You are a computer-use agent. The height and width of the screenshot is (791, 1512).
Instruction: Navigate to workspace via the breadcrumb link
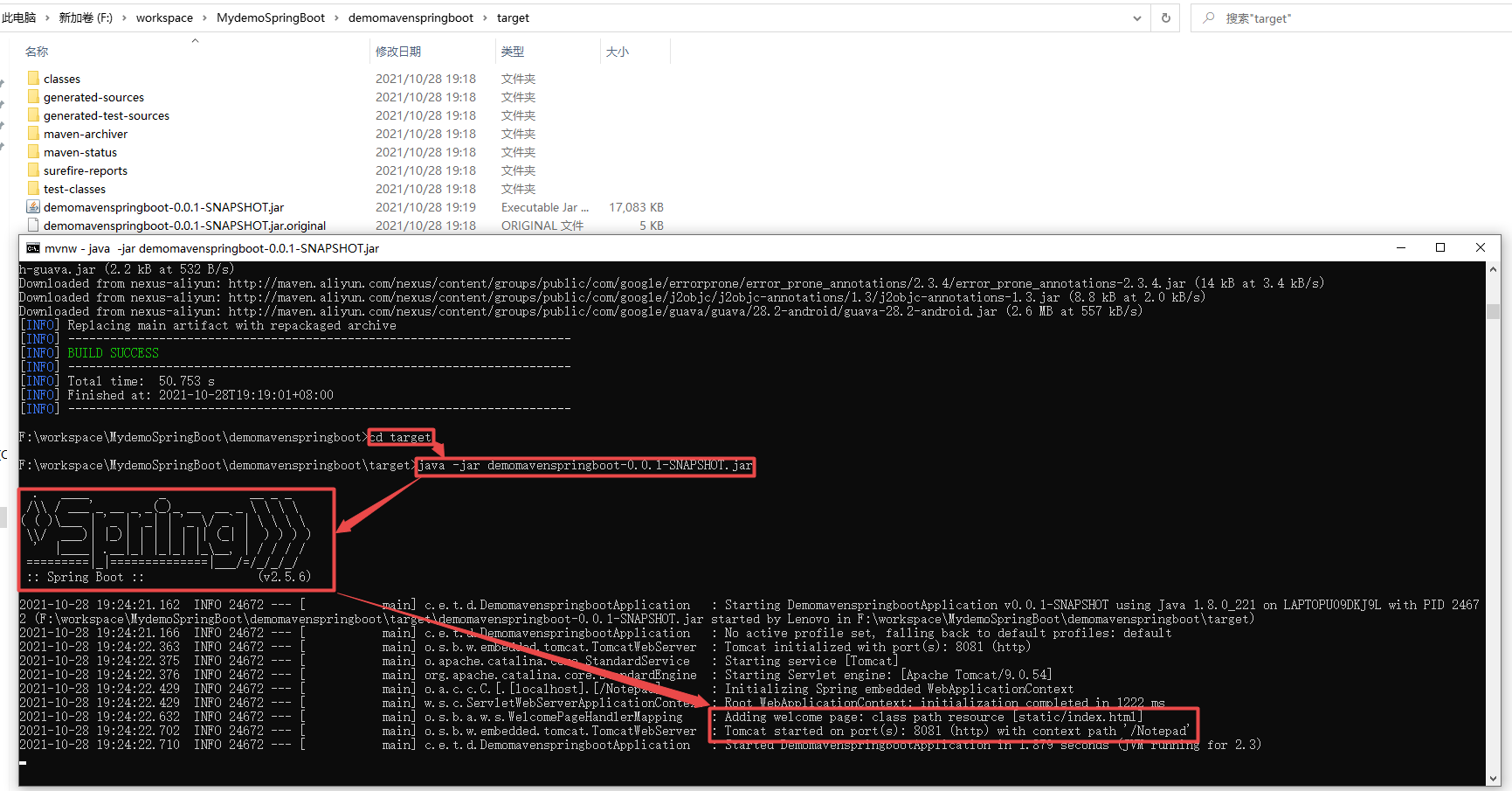pos(164,17)
